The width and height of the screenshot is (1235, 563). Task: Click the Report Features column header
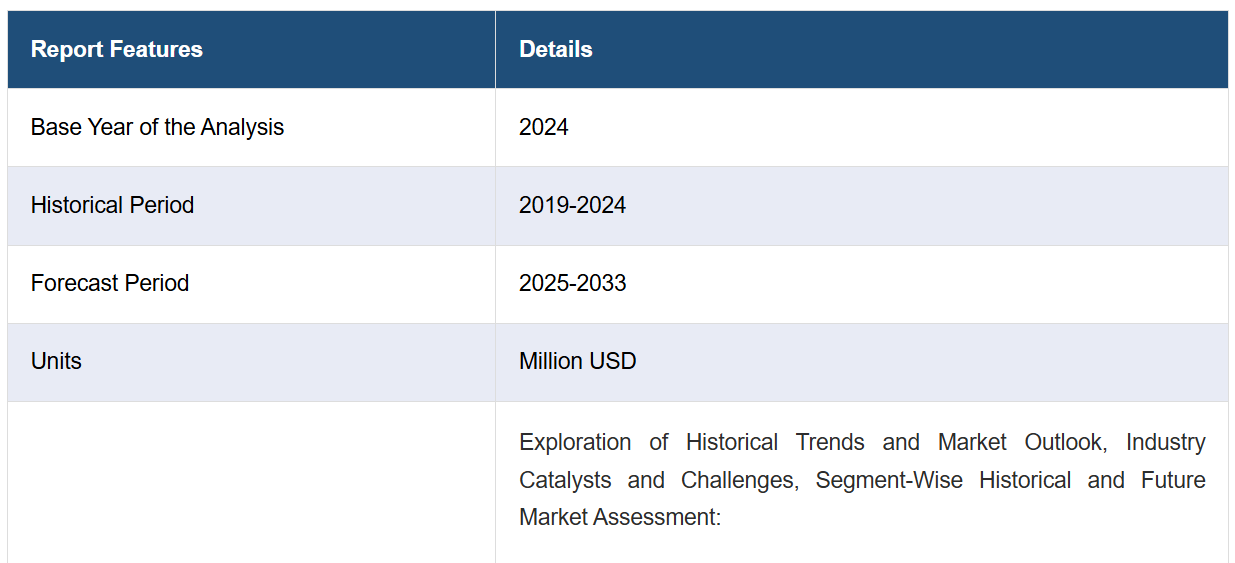pyautogui.click(x=117, y=49)
